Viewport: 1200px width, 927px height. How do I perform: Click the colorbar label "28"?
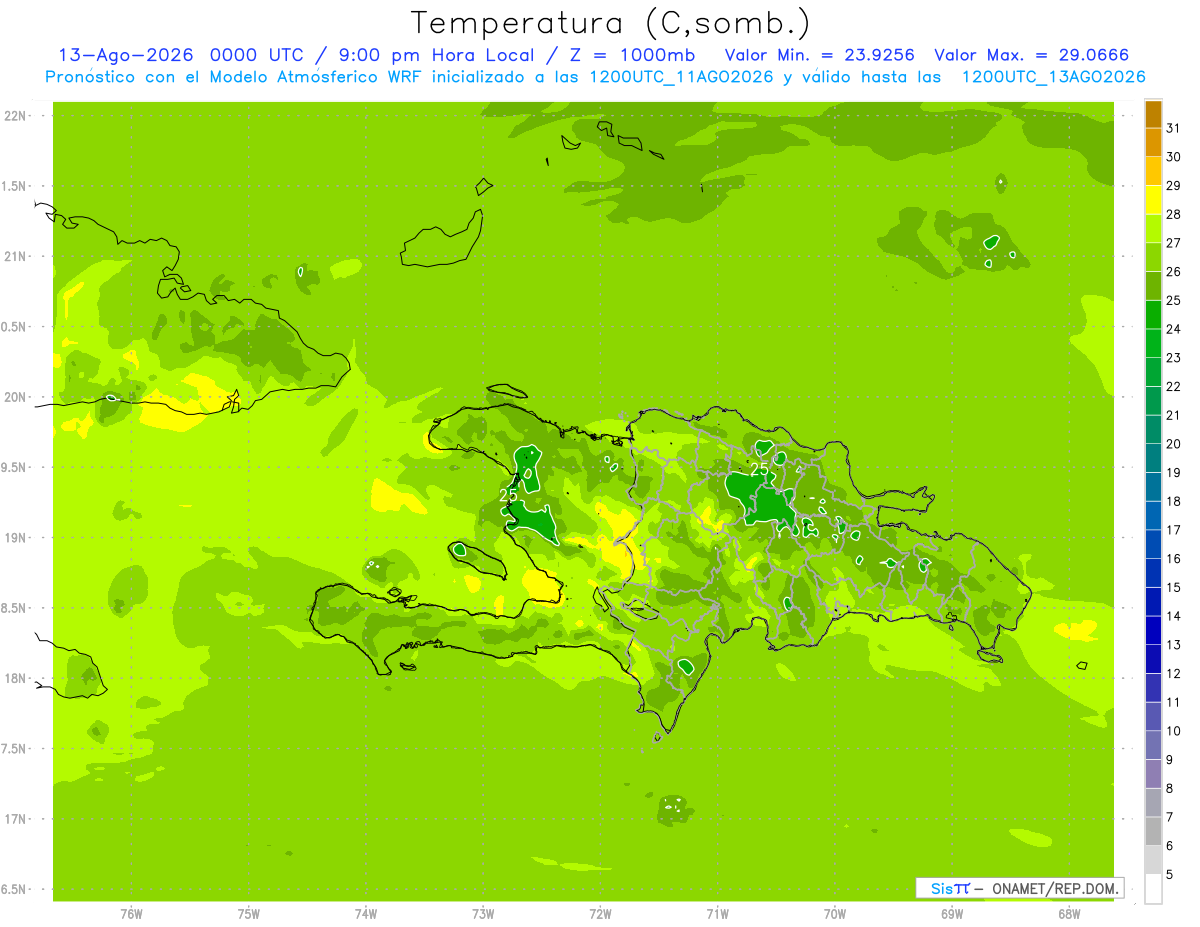1173,214
